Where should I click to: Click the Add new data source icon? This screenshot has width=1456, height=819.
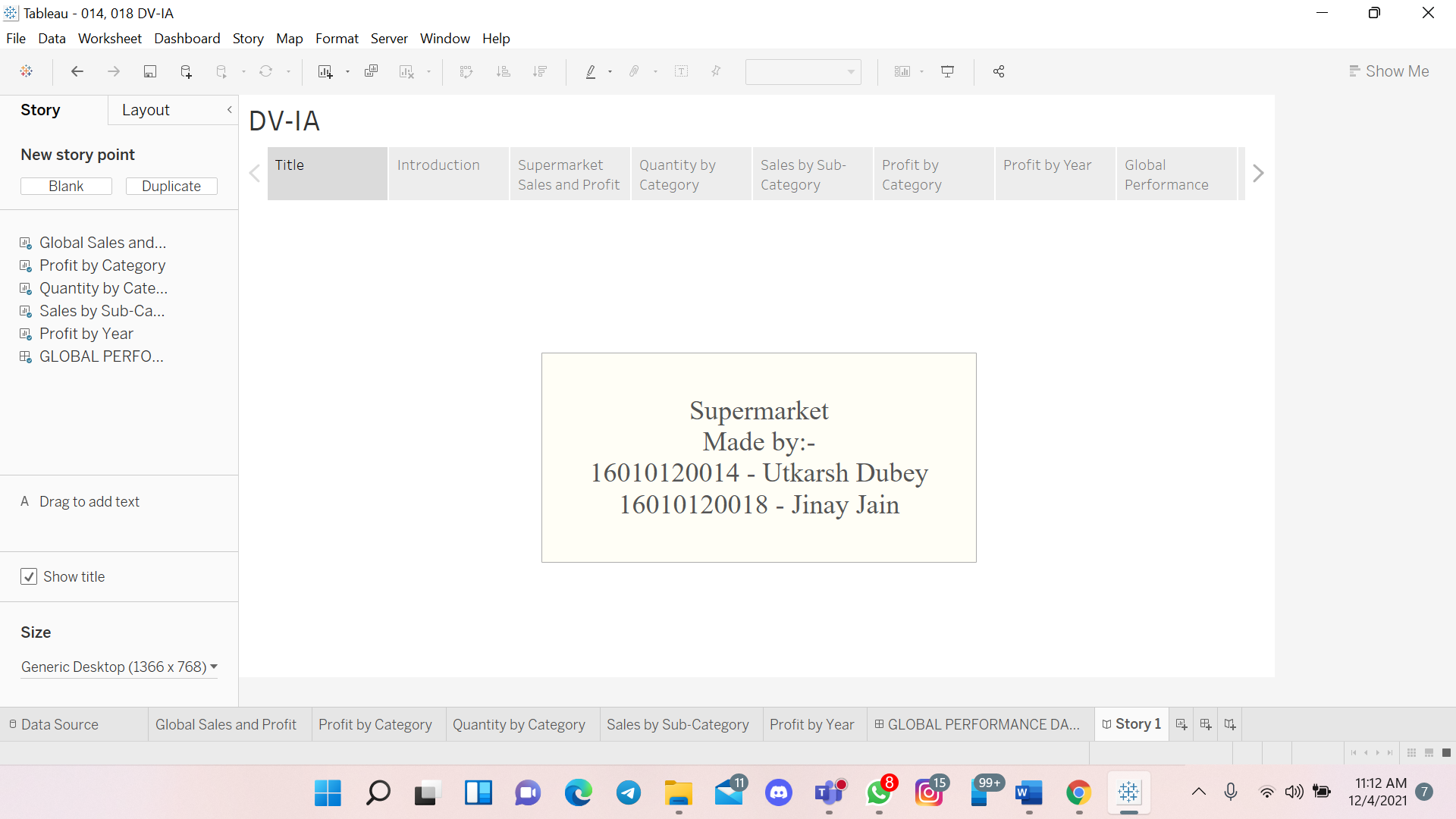click(186, 71)
